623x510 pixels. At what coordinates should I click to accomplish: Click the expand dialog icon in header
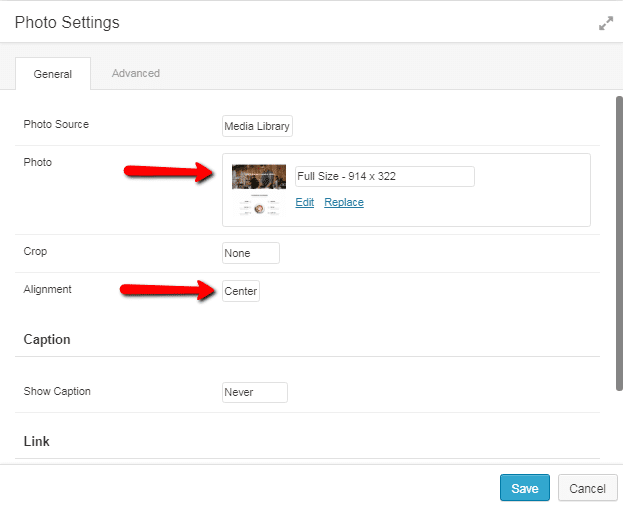click(x=606, y=23)
